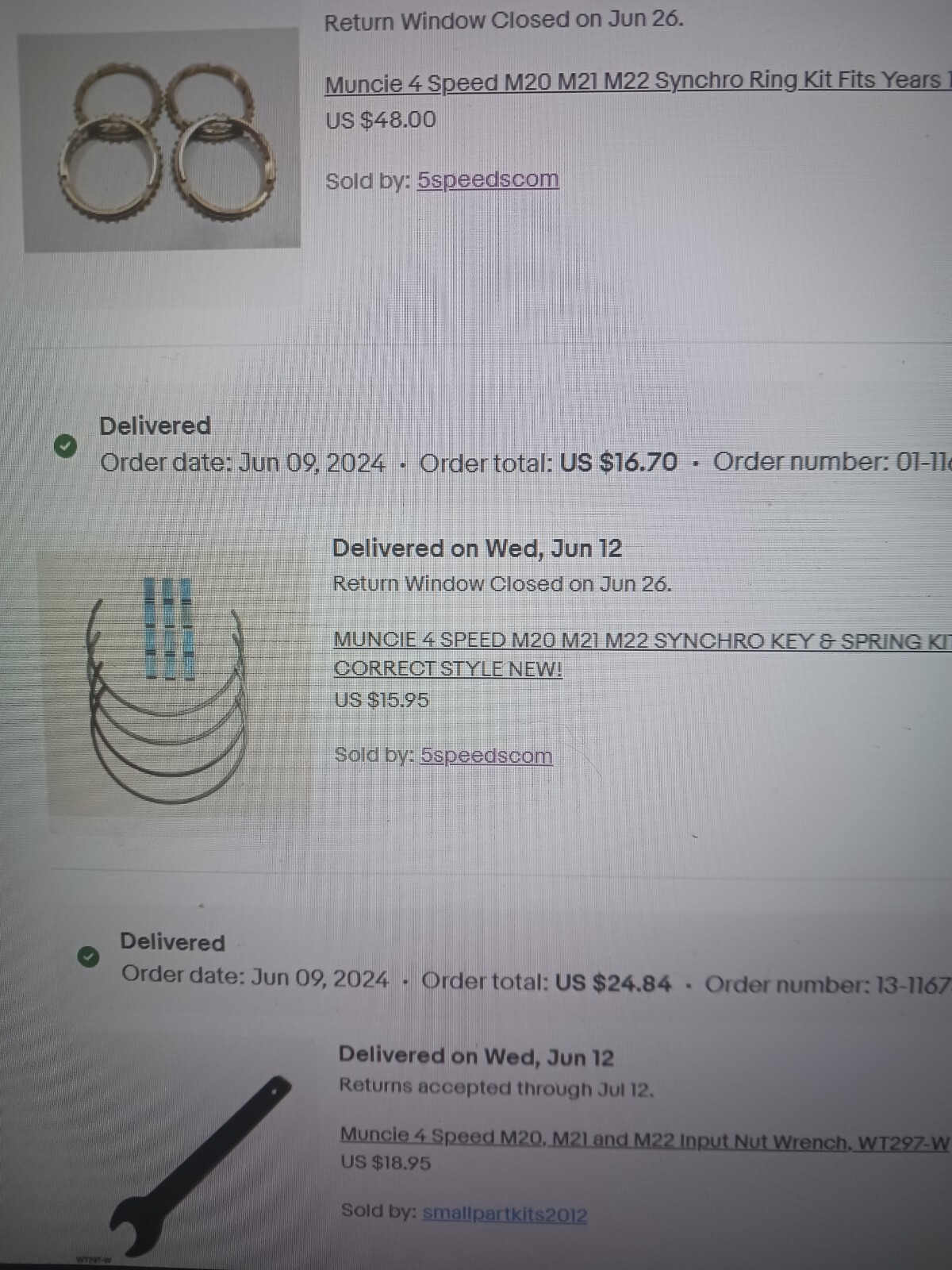The width and height of the screenshot is (952, 1270).
Task: Open the synchro key and spring kit thumbnail
Action: point(171,683)
